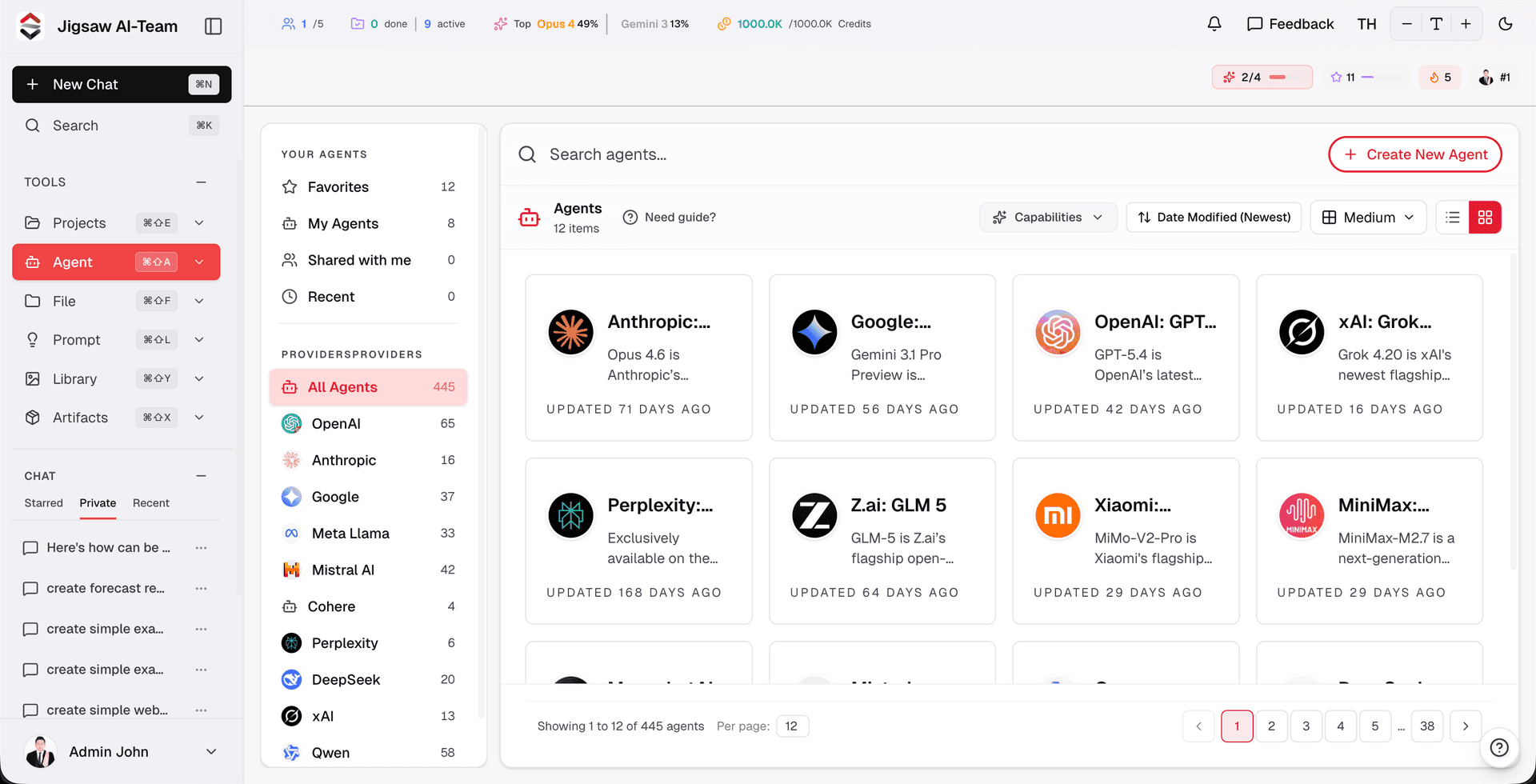Select All Agents category
Viewport: 1536px width, 784px height.
(x=368, y=387)
